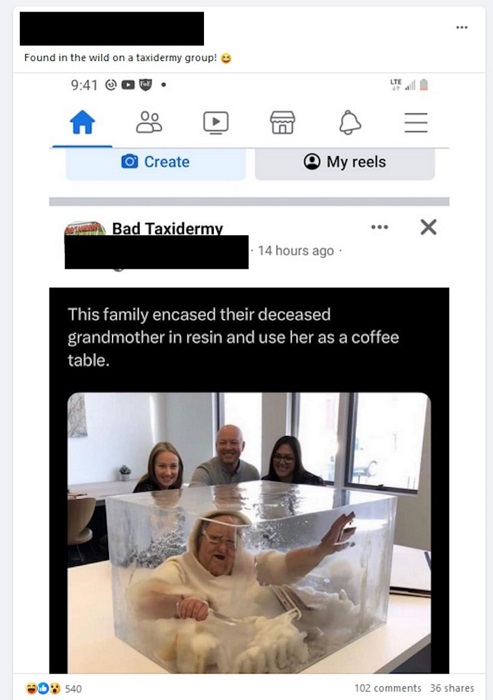View the 36 shares
This screenshot has height=700, width=493.
[452, 688]
